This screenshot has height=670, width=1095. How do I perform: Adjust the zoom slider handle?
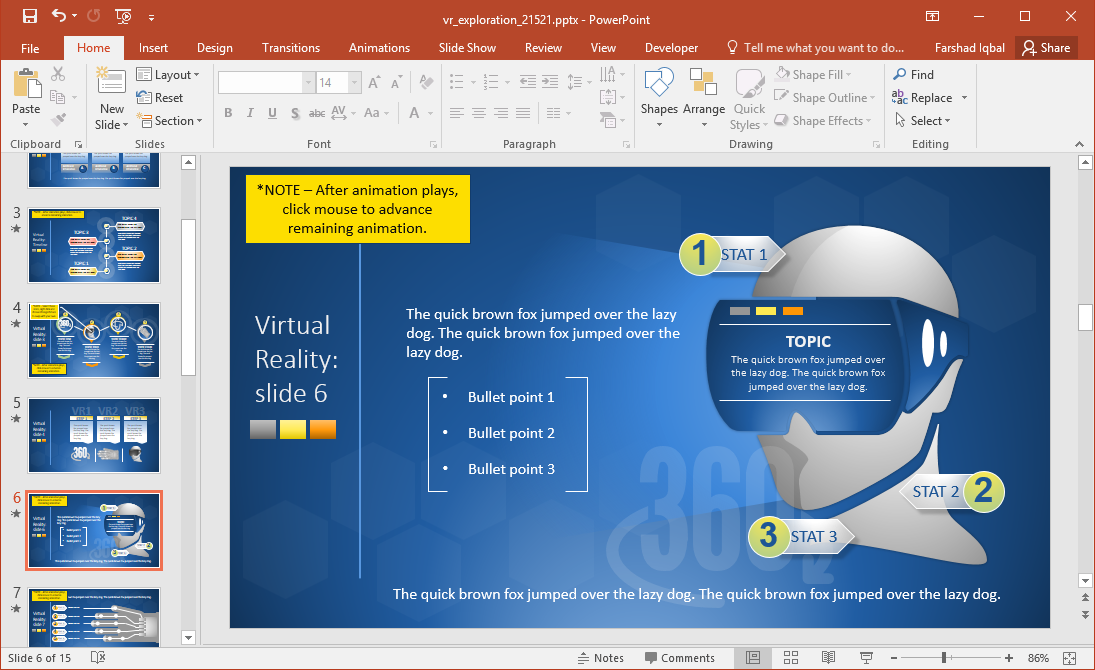click(x=944, y=657)
